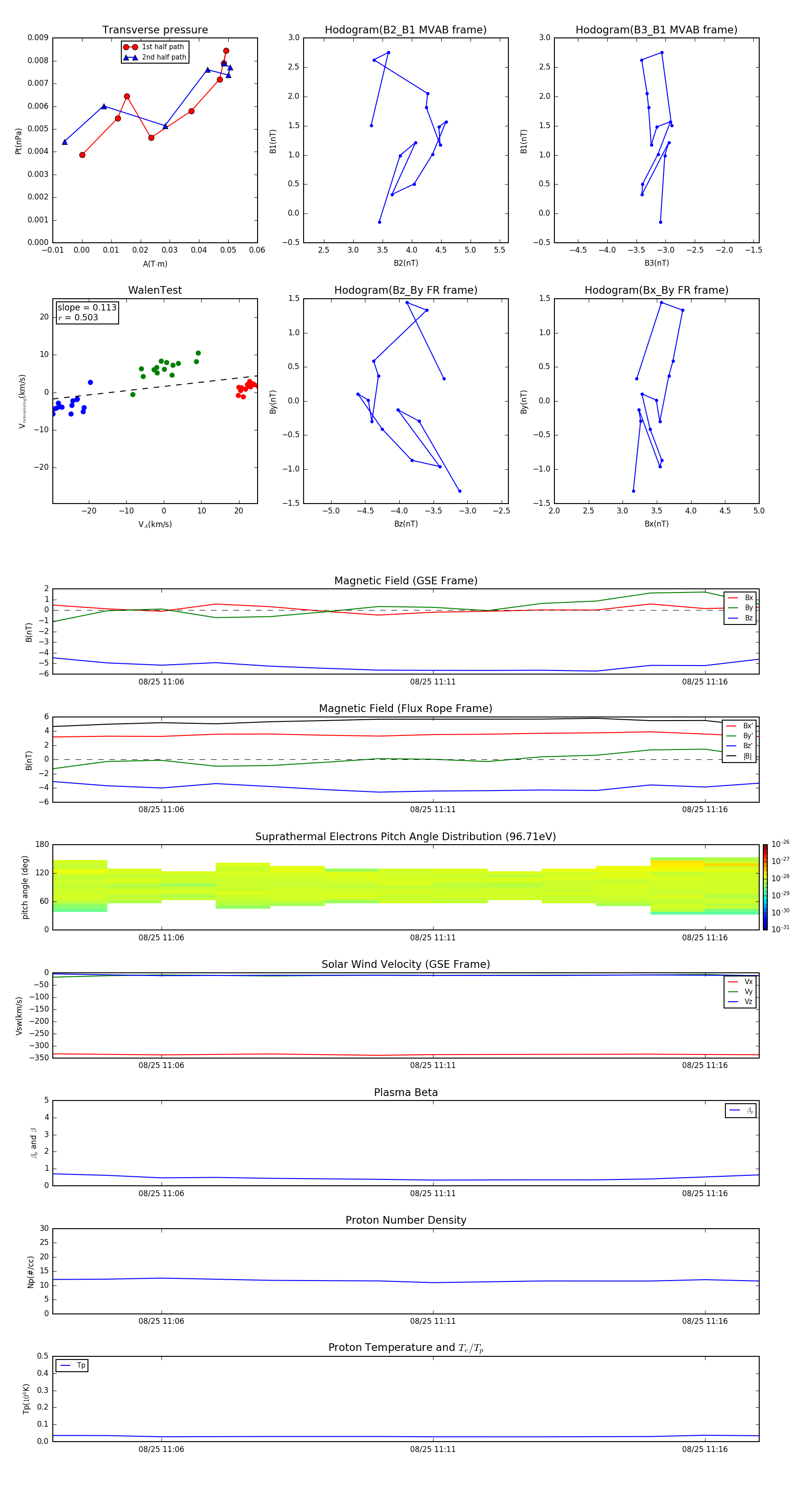Click the '10^-26' colorbar tick label
Viewport: 812px width, 1489px height.
[780, 844]
